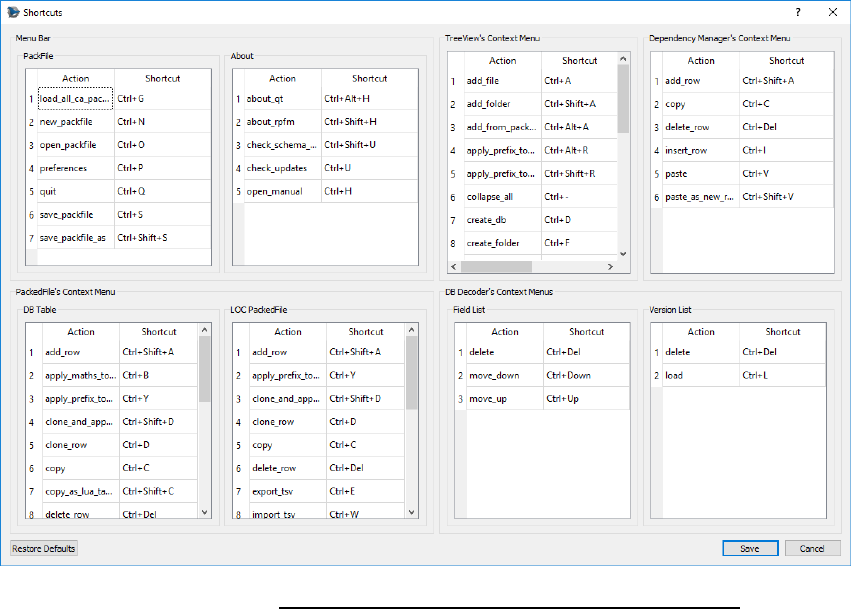Click the Shortcut column header in the Field List table
The width and height of the screenshot is (851, 609).
586,332
